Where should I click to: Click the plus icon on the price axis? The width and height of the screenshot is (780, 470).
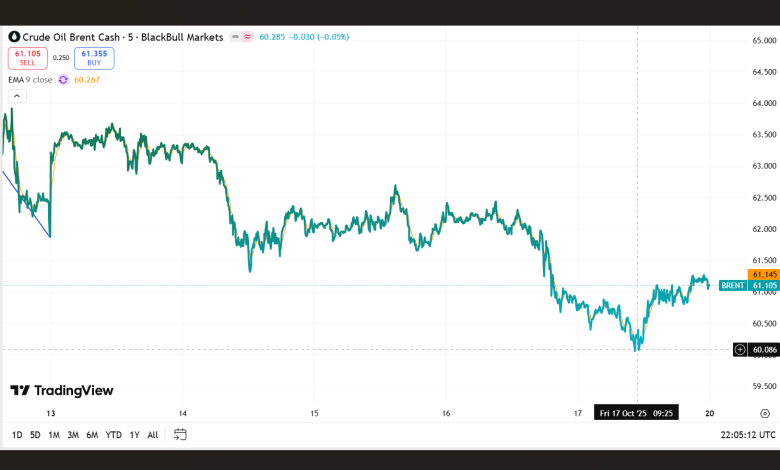tap(739, 349)
